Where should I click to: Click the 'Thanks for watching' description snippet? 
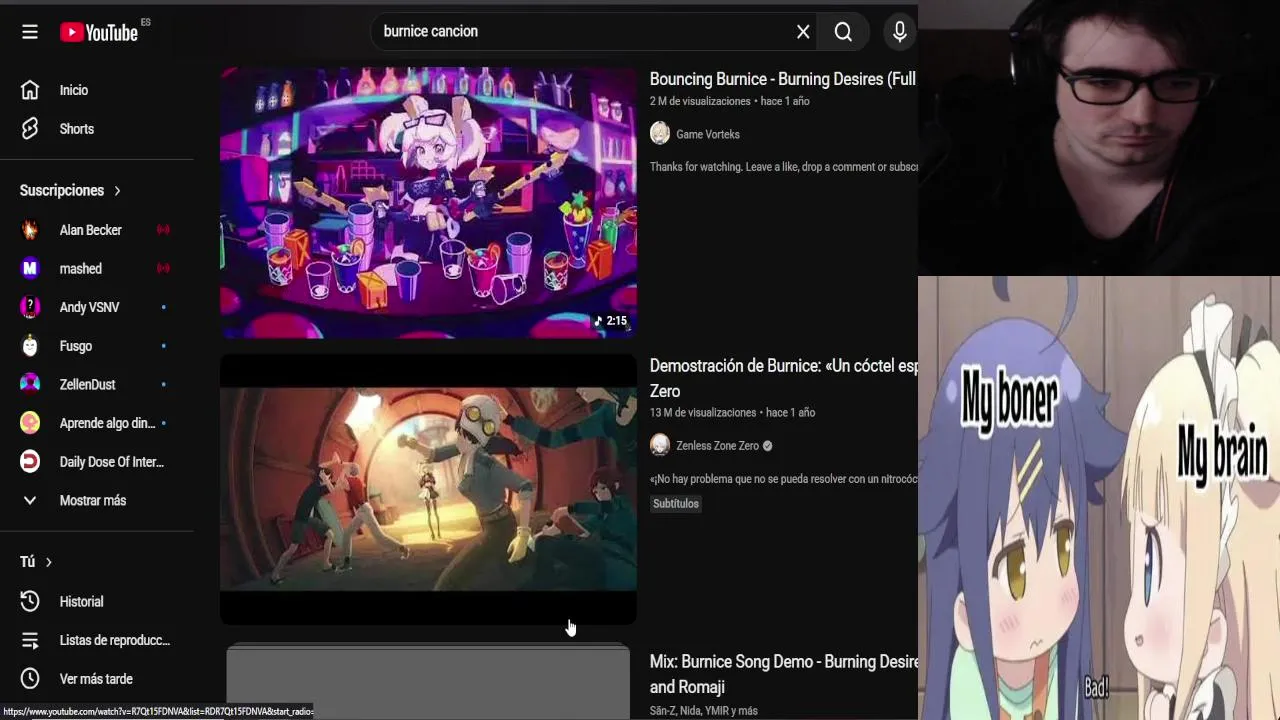click(783, 167)
